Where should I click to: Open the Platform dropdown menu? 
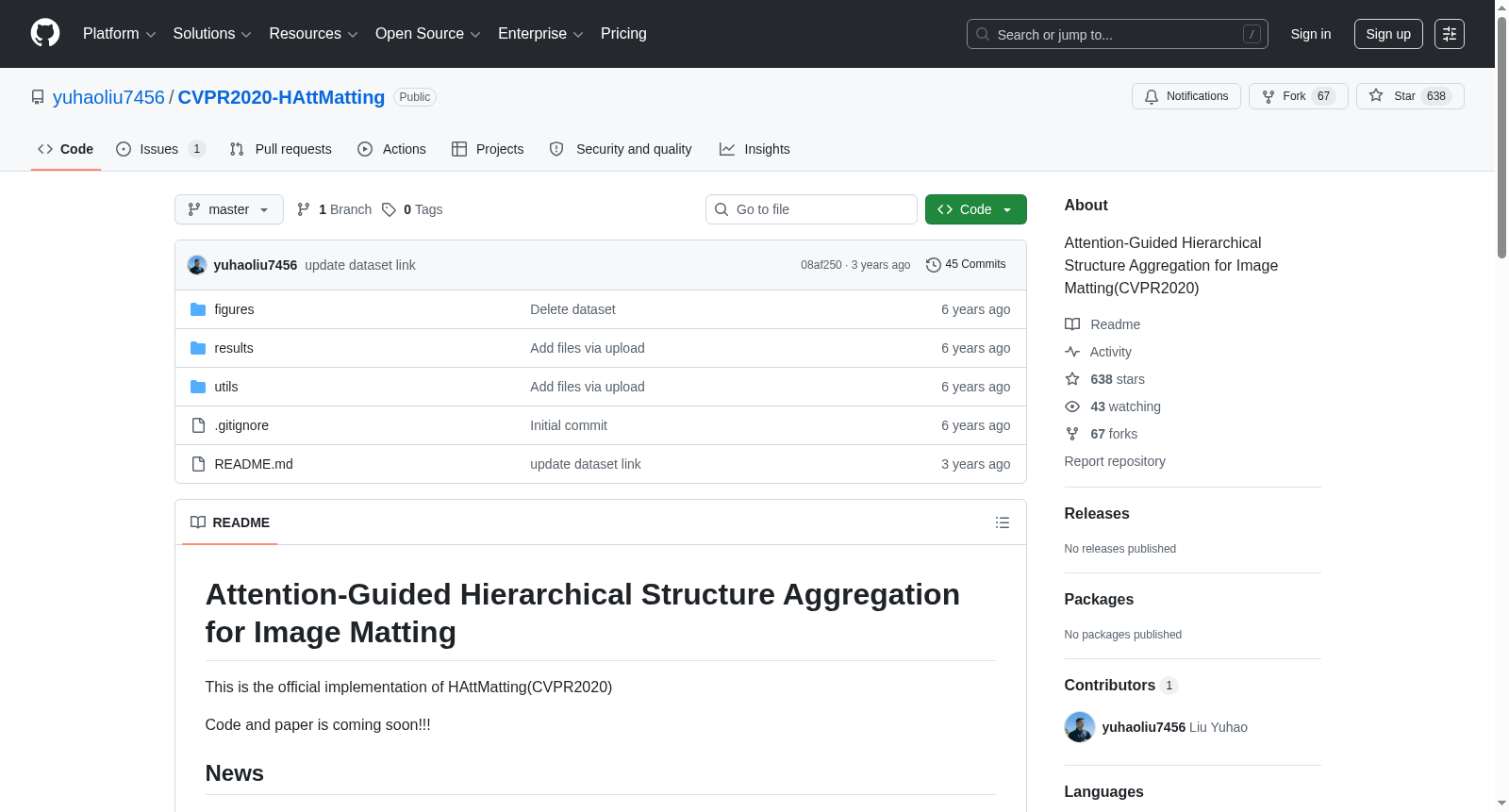coord(119,34)
